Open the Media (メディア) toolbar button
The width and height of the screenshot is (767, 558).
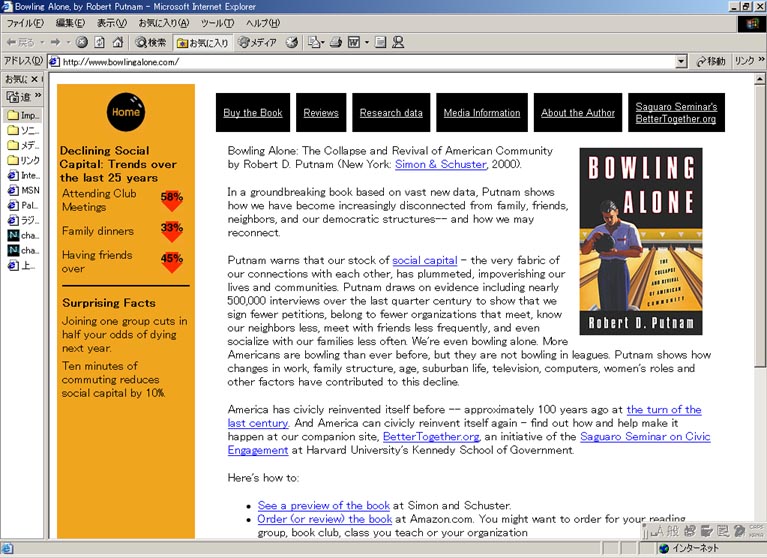257,43
